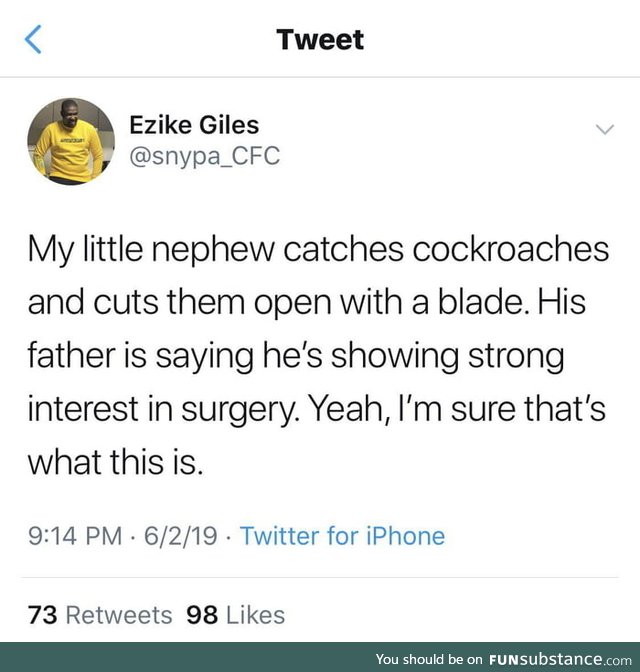Screen dimensions: 640x672
Task: Tap the line ending "what this is."
Action: (115, 462)
